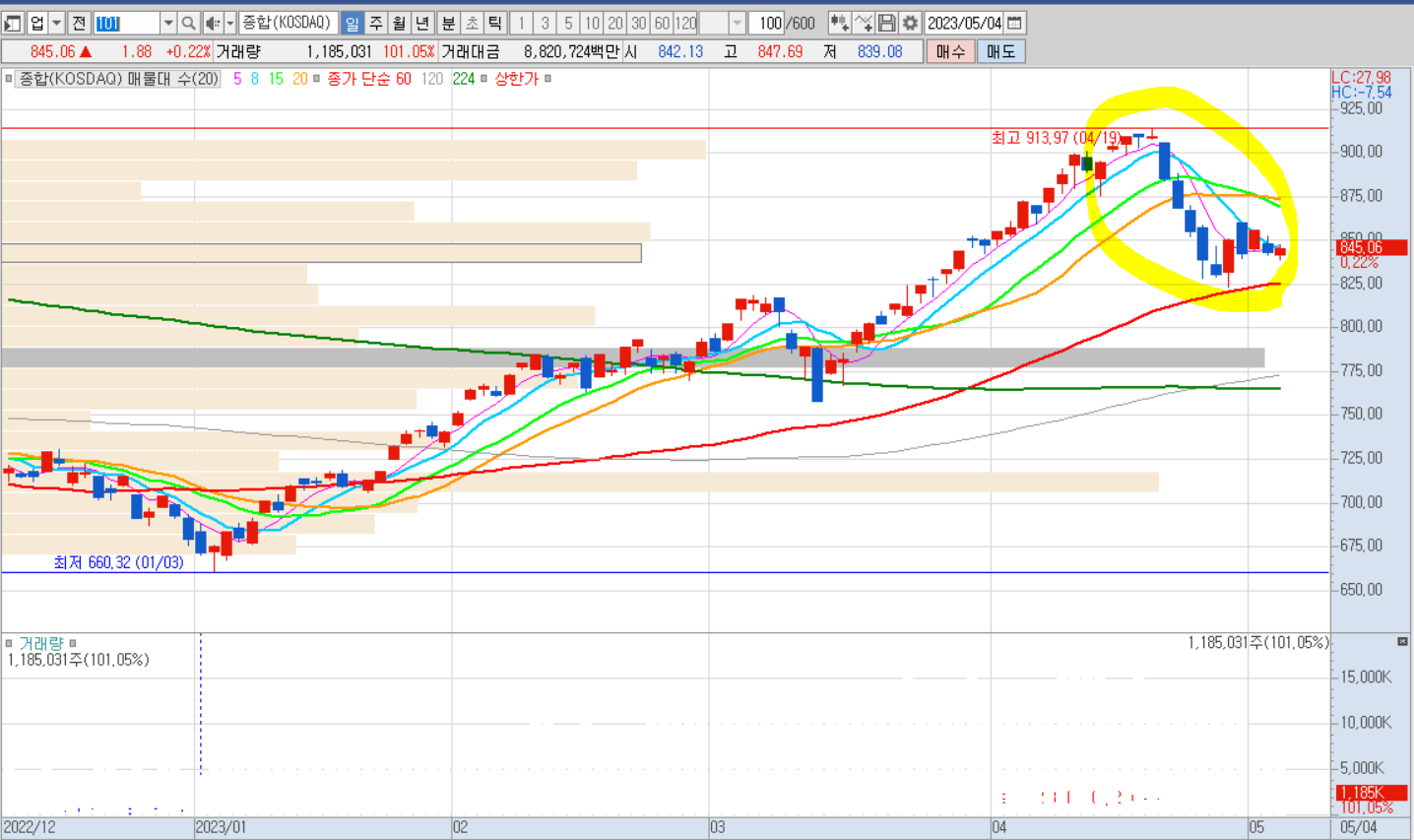The height and width of the screenshot is (840, 1414).
Task: Click the small square after the 20 label
Action: click(x=316, y=79)
